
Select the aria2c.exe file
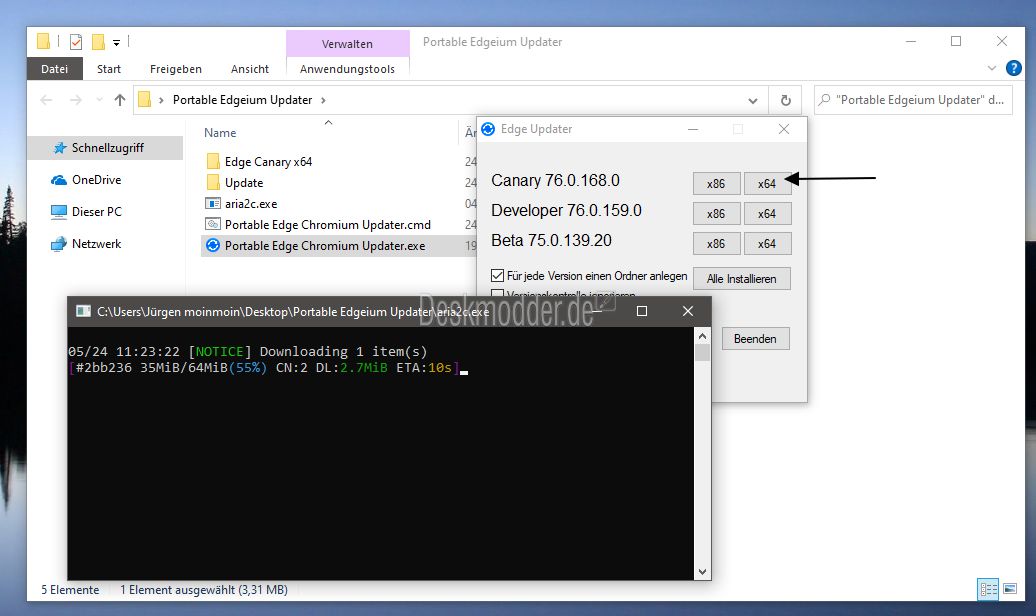click(x=250, y=204)
